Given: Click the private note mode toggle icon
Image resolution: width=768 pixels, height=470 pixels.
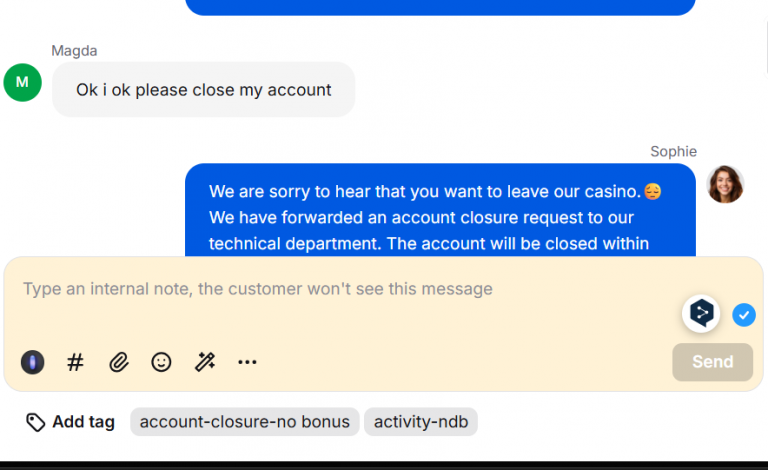Looking at the screenshot, I should [33, 362].
